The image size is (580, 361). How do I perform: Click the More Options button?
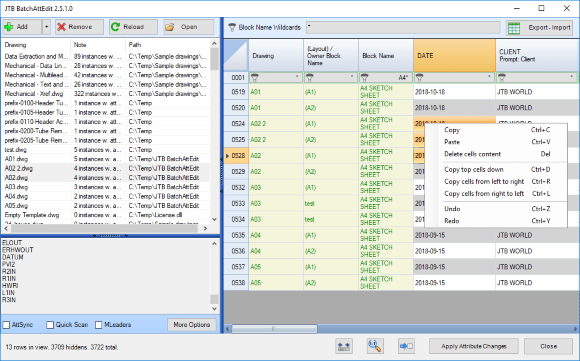point(192,325)
